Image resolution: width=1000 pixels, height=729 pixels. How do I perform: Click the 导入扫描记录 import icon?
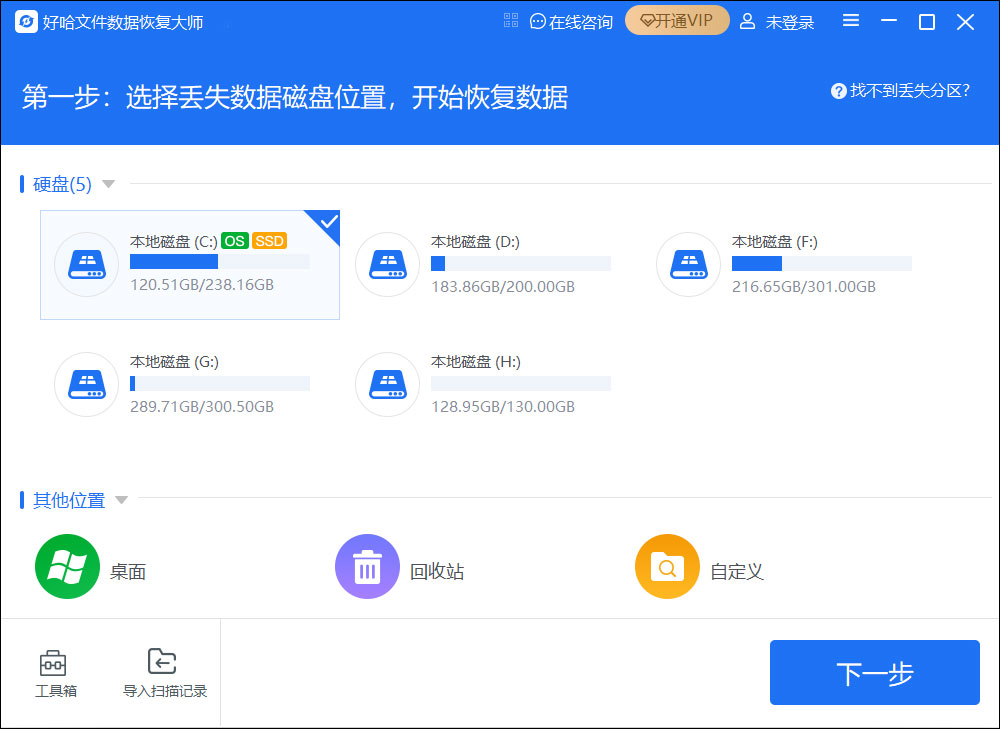pos(162,662)
